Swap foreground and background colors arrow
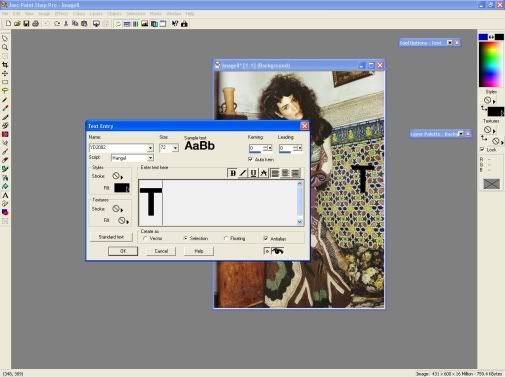The image size is (505, 377). pyautogui.click(x=491, y=37)
